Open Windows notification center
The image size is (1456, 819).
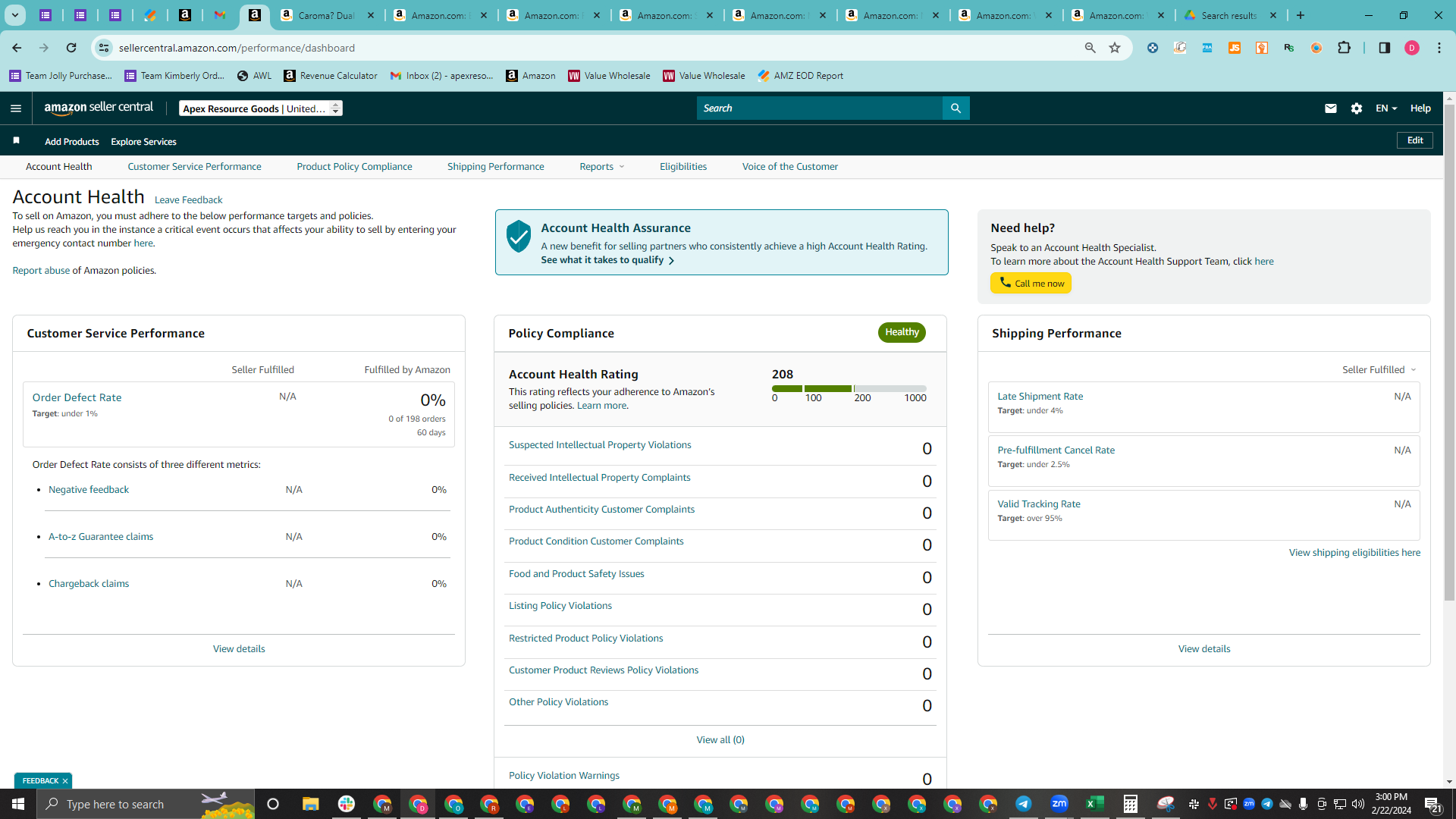(1433, 805)
